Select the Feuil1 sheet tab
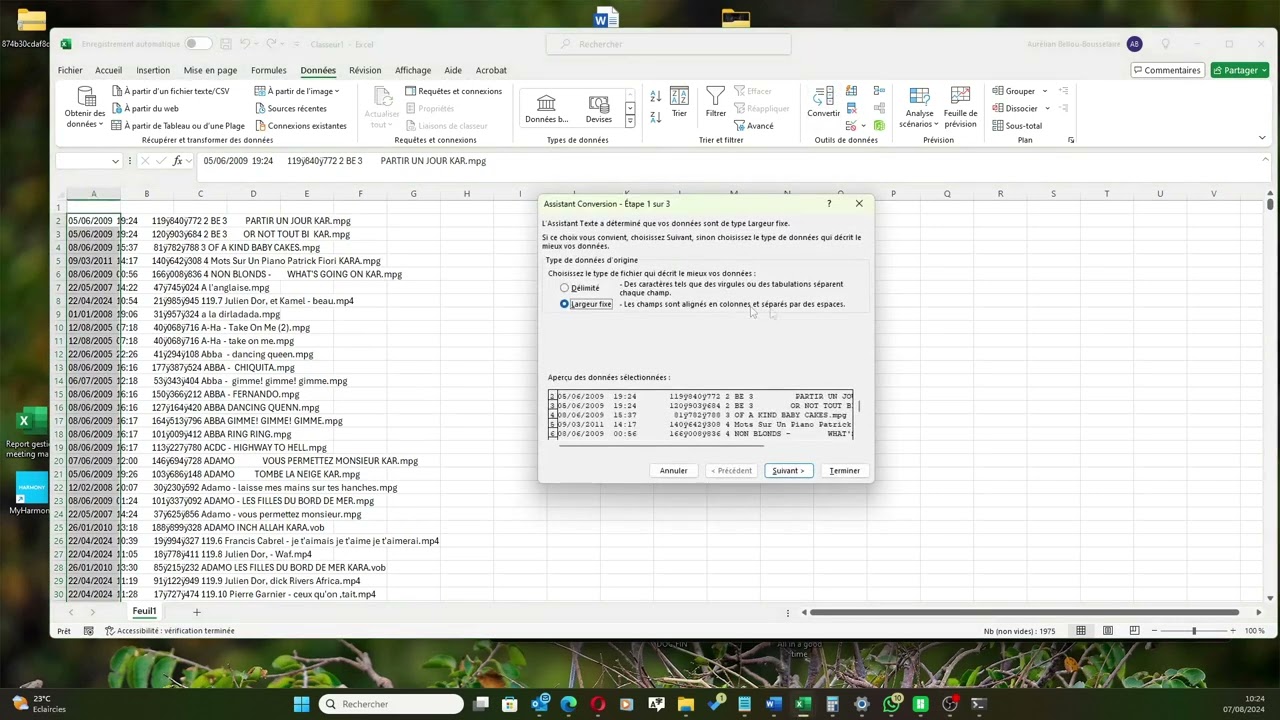 (144, 611)
